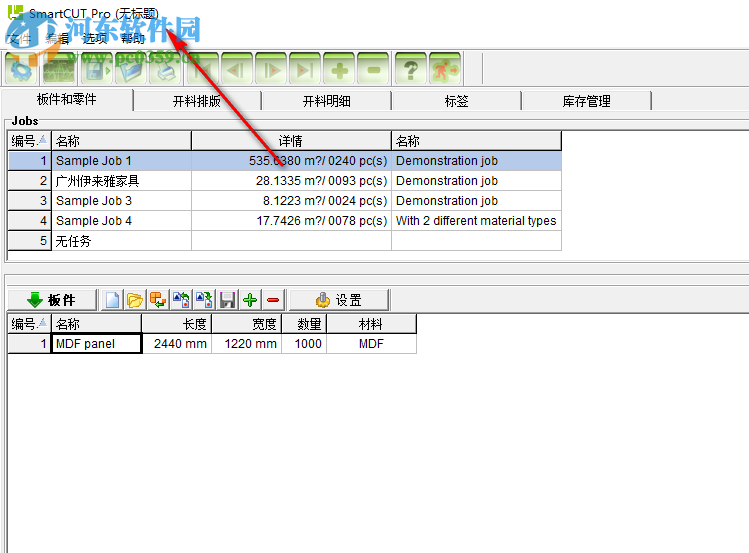Sort jobs by 编号 column header
This screenshot has width=749, height=553.
30,141
